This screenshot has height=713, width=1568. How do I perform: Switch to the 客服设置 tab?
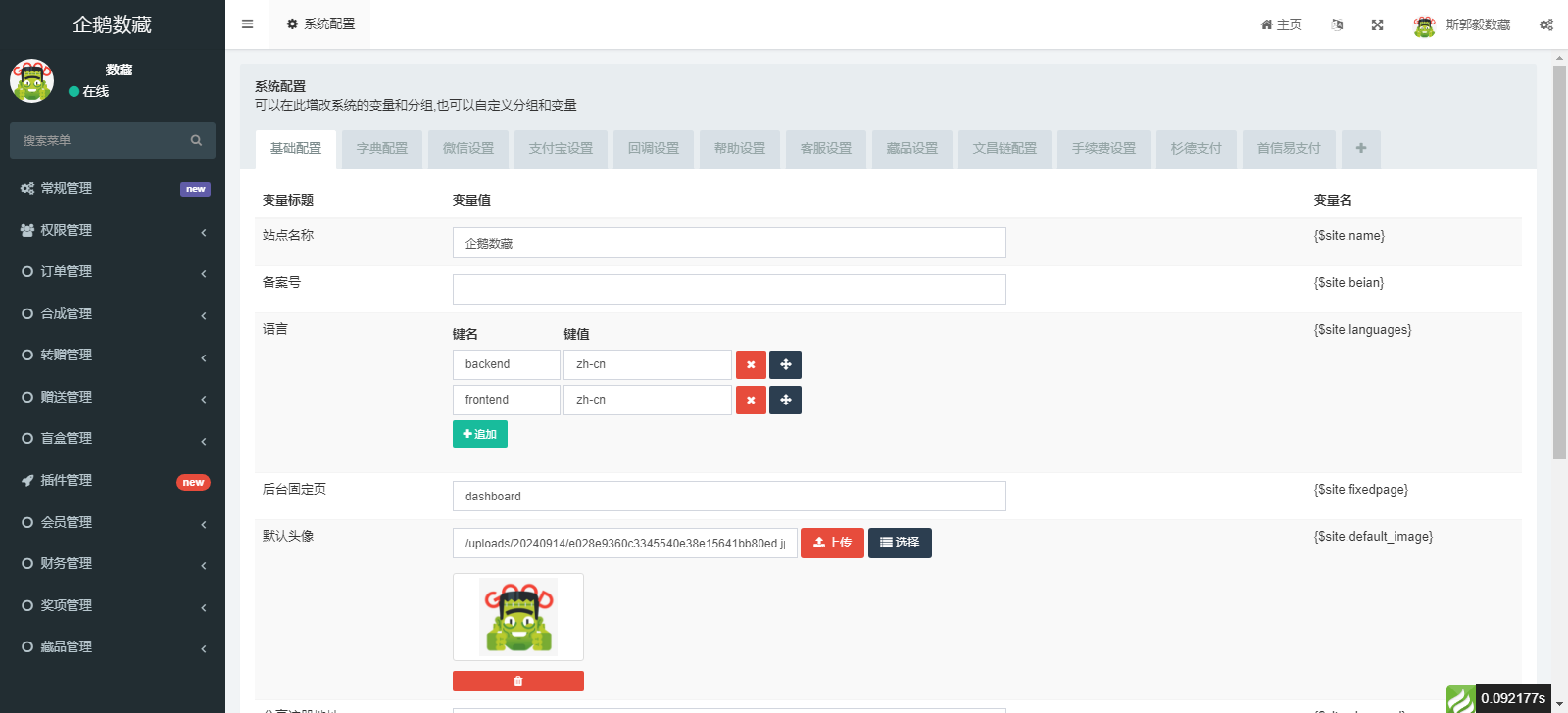click(826, 149)
